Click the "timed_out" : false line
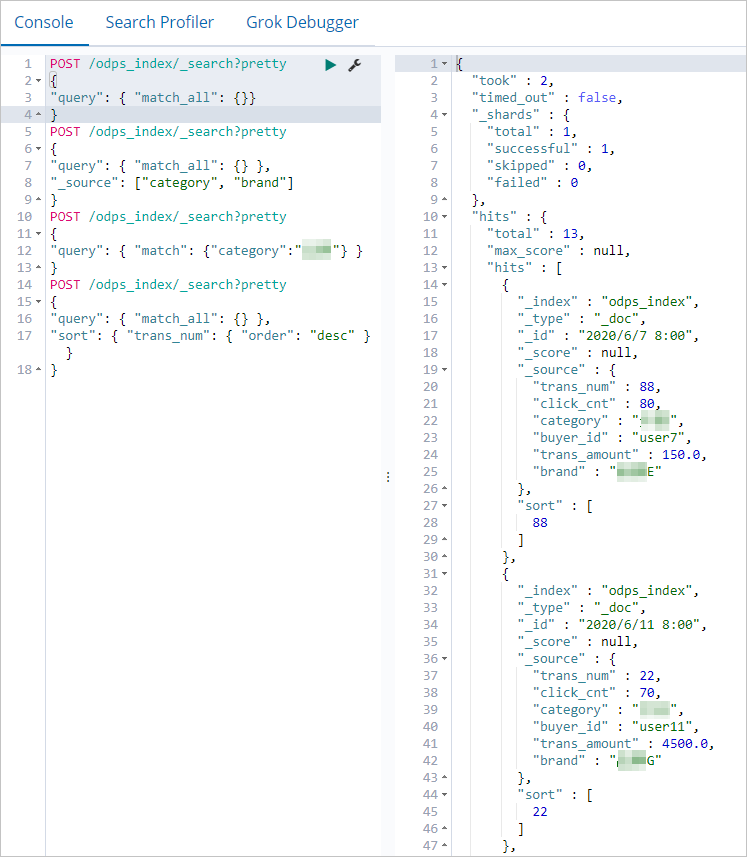 coord(547,98)
